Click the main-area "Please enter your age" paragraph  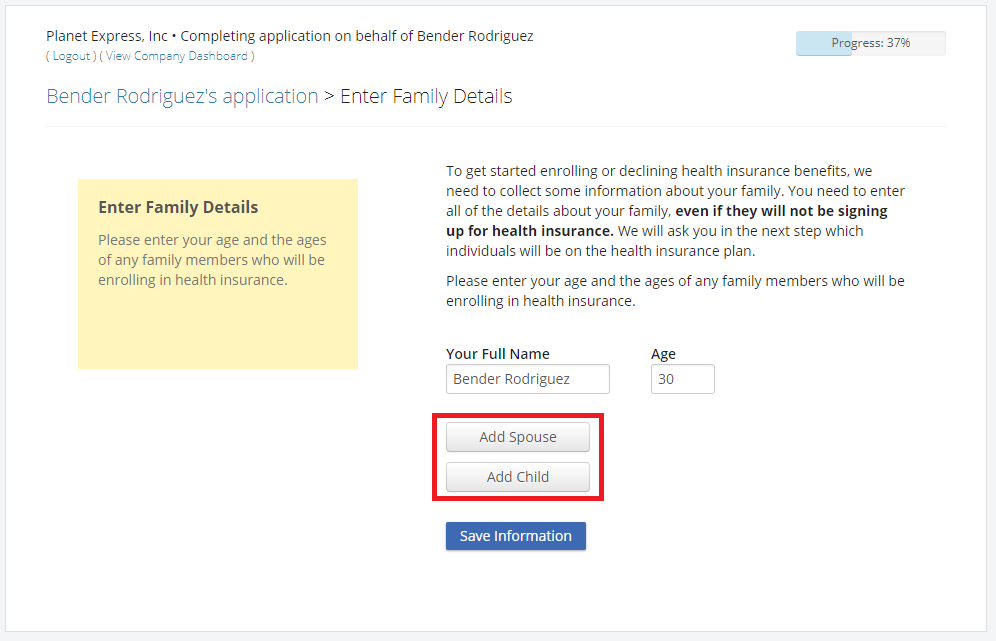tap(674, 290)
